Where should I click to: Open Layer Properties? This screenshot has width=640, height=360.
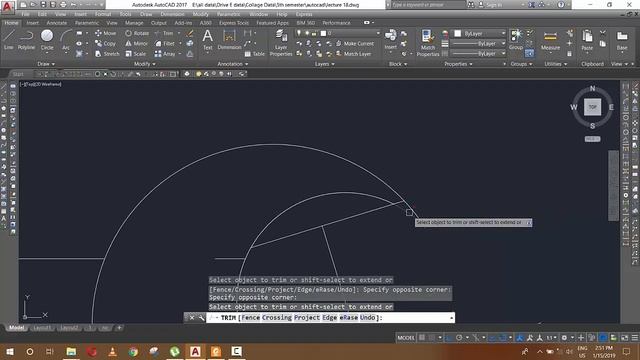281,43
